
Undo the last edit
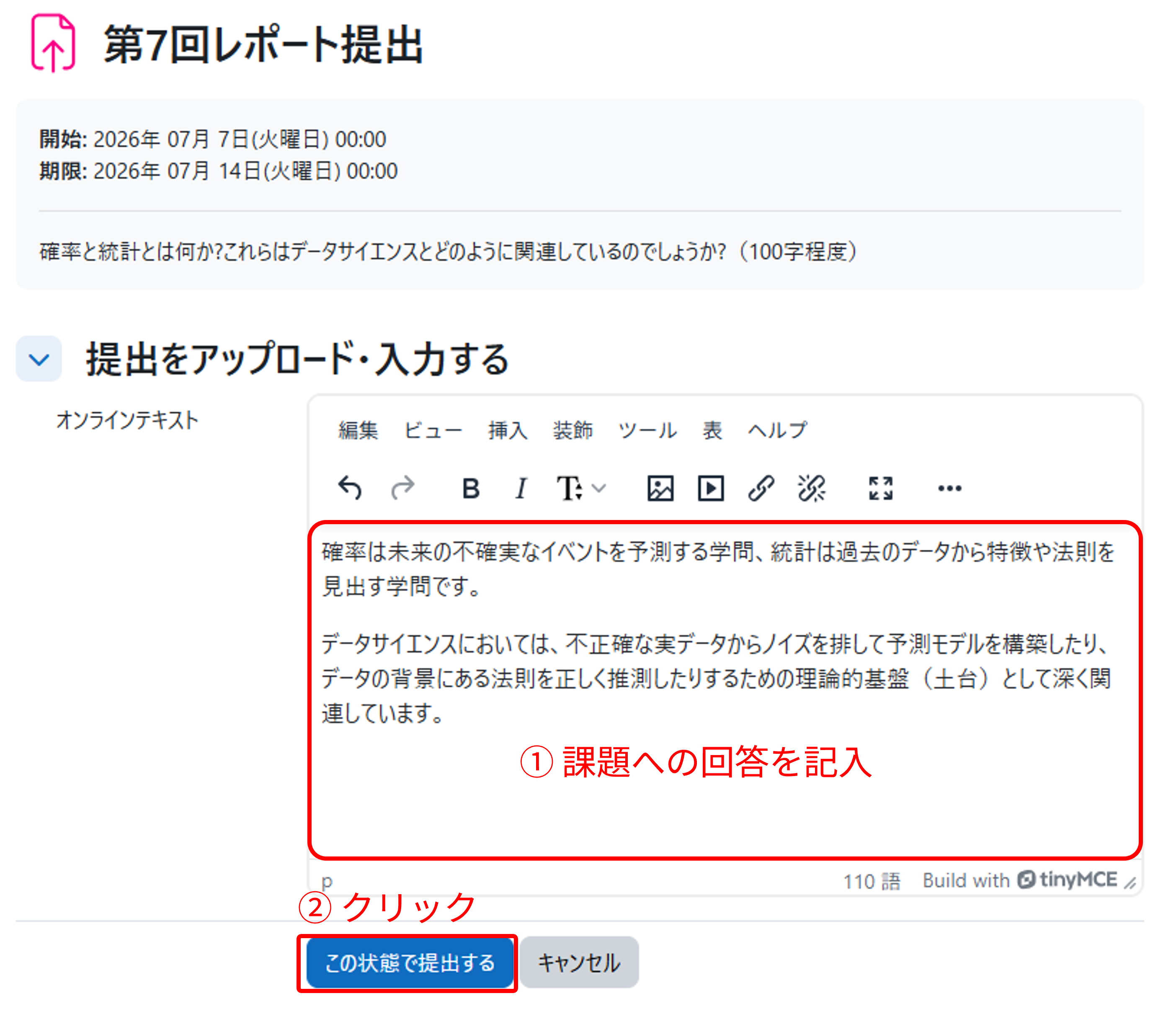350,488
